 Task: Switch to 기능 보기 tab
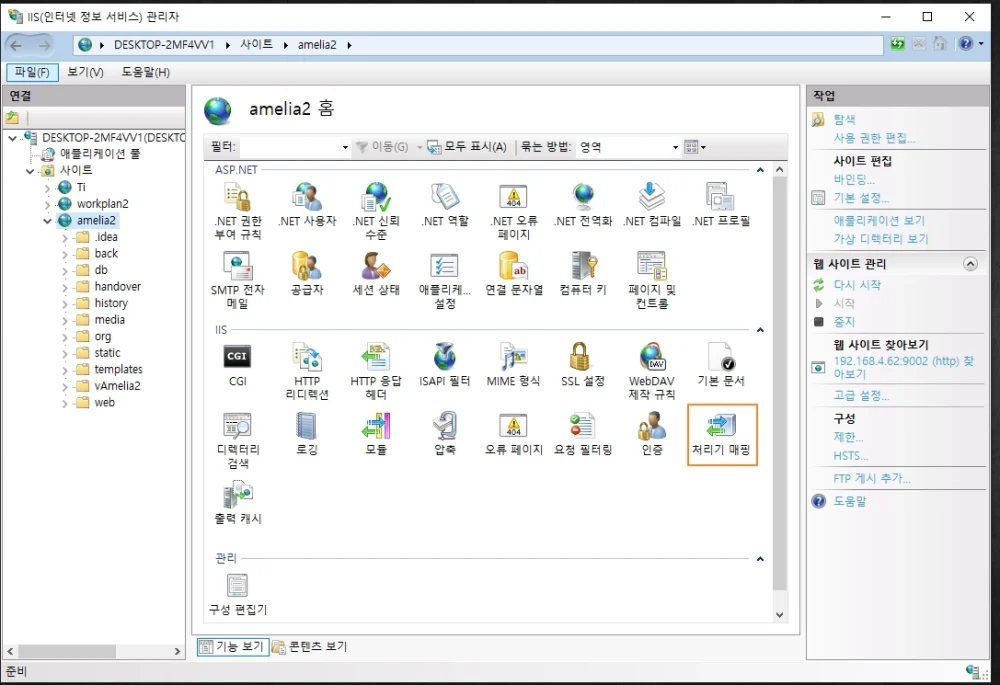click(x=232, y=647)
